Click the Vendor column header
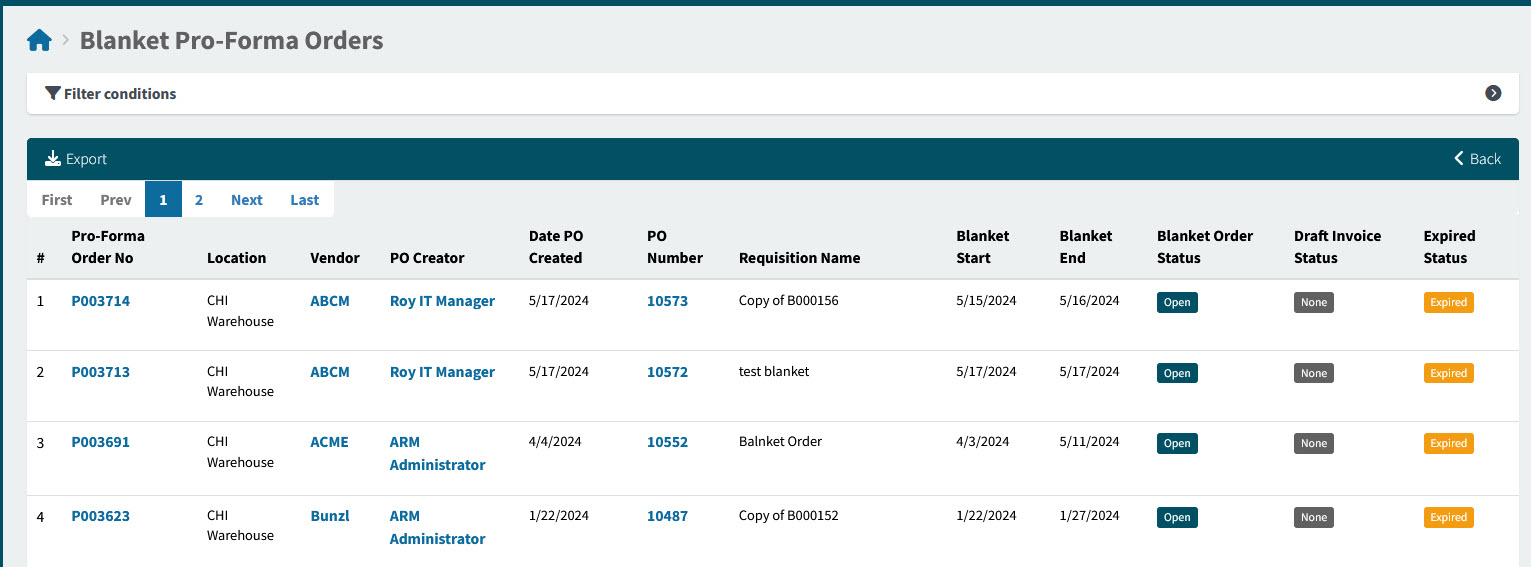Image resolution: width=1531 pixels, height=567 pixels. pyautogui.click(x=335, y=258)
